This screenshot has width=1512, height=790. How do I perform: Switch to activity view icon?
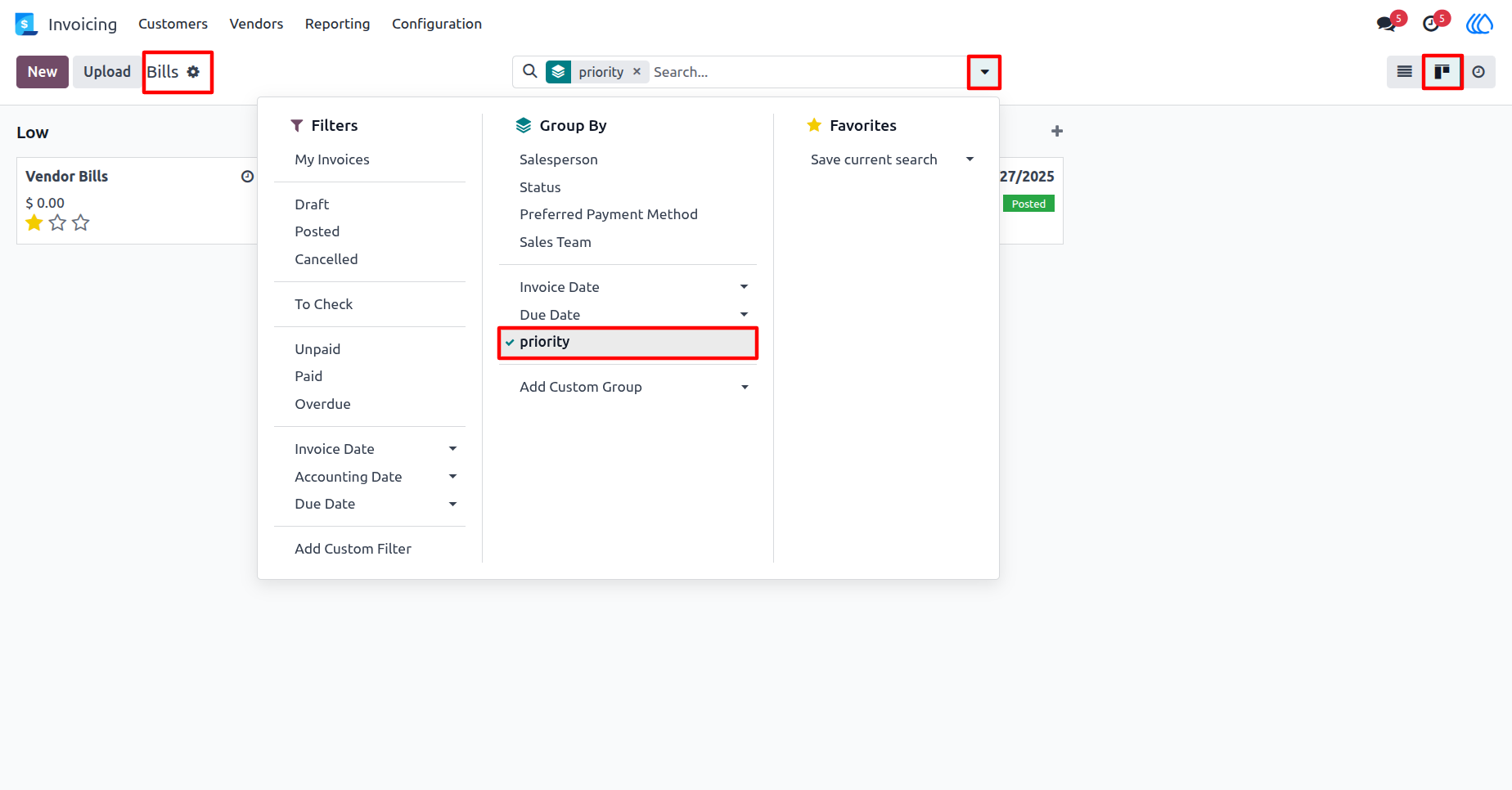click(x=1478, y=72)
